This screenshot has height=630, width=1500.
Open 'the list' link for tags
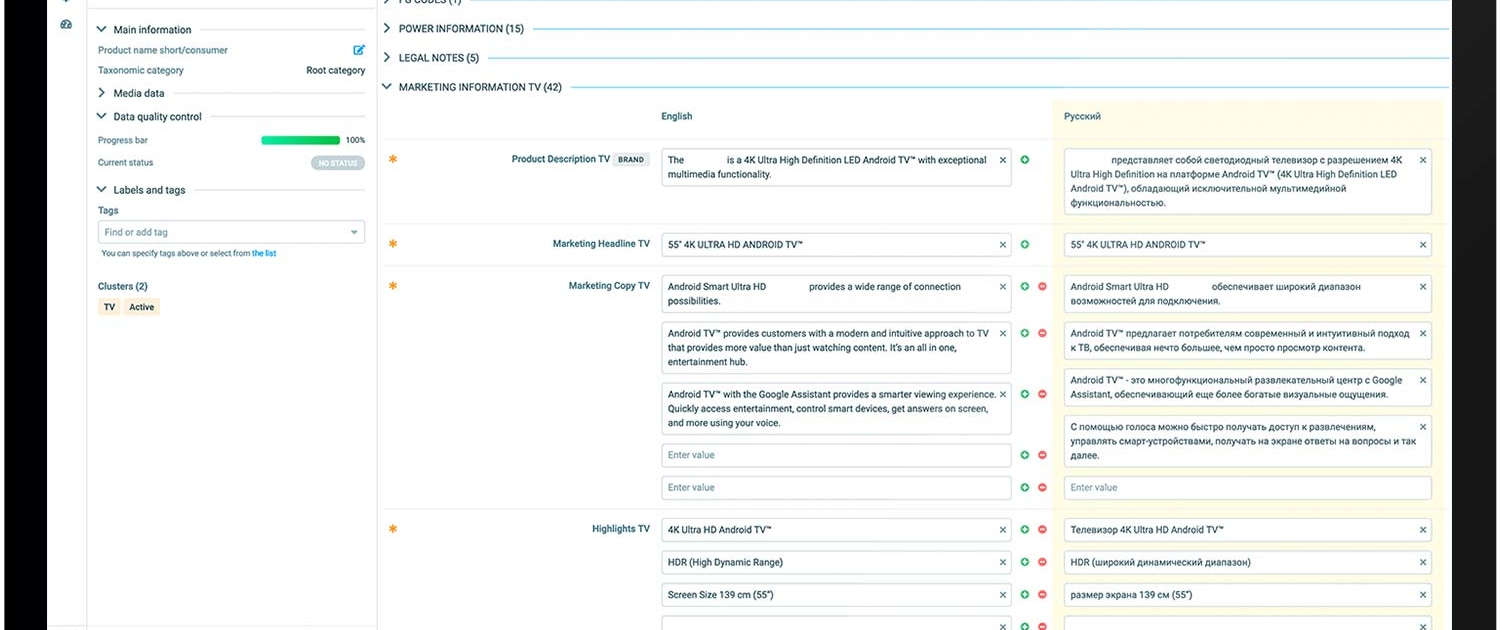(264, 254)
